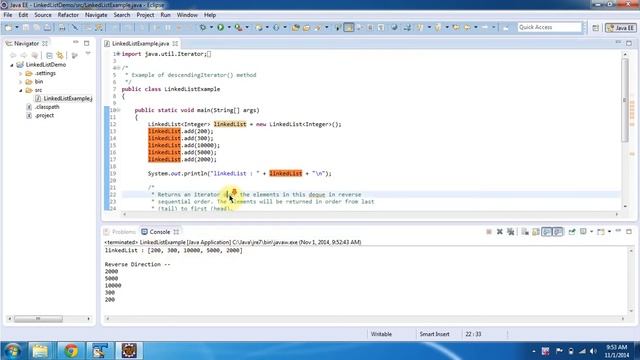640x360 pixels.
Task: Maximize the editor area
Action: (629, 43)
